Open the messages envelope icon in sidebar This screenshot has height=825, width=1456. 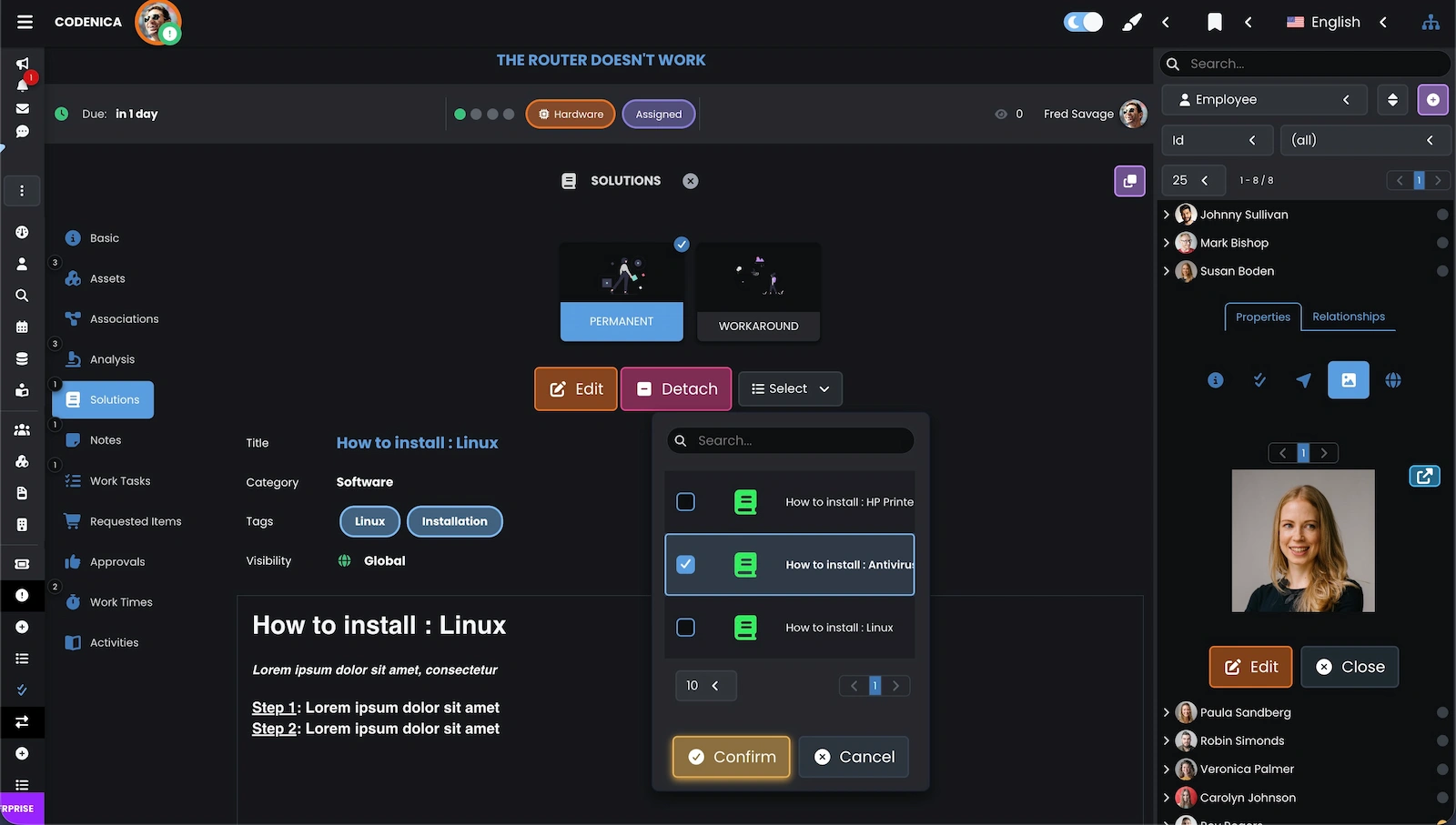22,108
